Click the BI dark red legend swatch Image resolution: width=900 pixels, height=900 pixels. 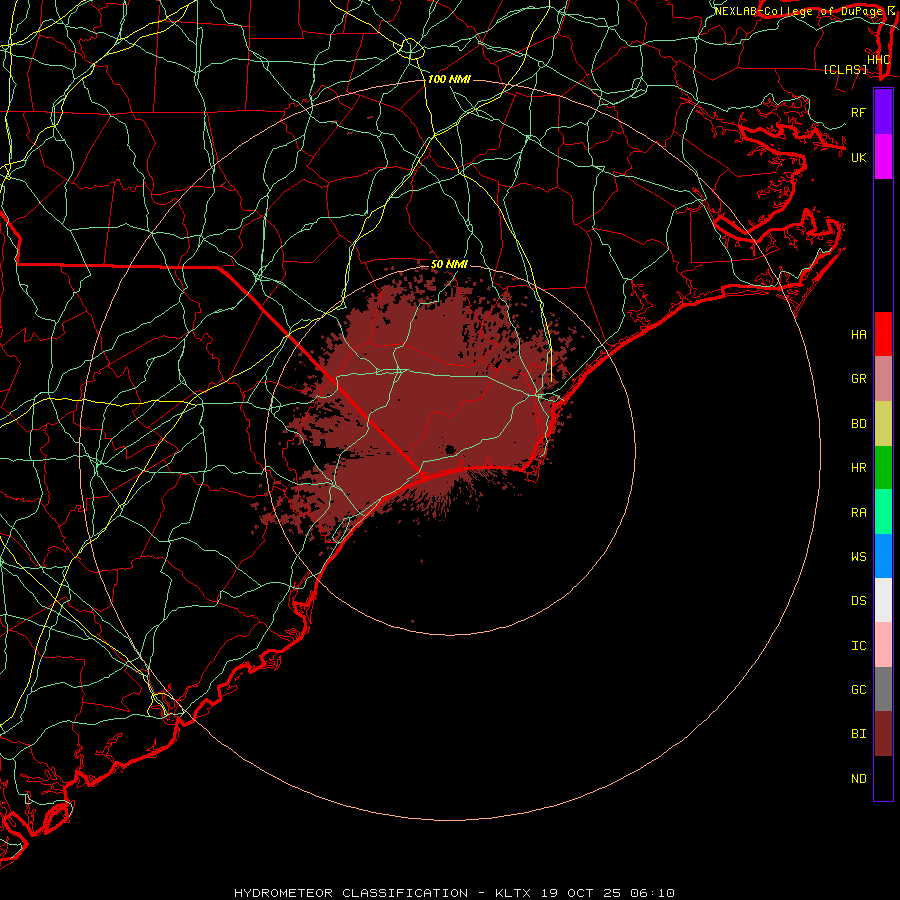(x=883, y=734)
